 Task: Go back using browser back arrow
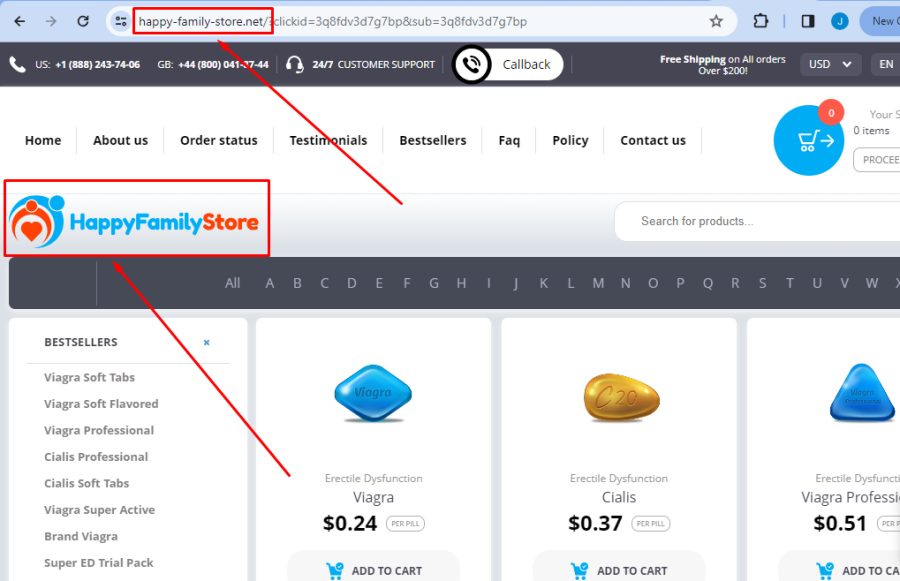20,21
